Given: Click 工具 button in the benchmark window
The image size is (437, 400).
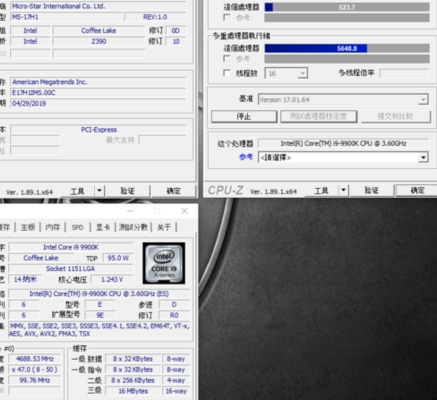Looking at the screenshot, I should (x=321, y=191).
